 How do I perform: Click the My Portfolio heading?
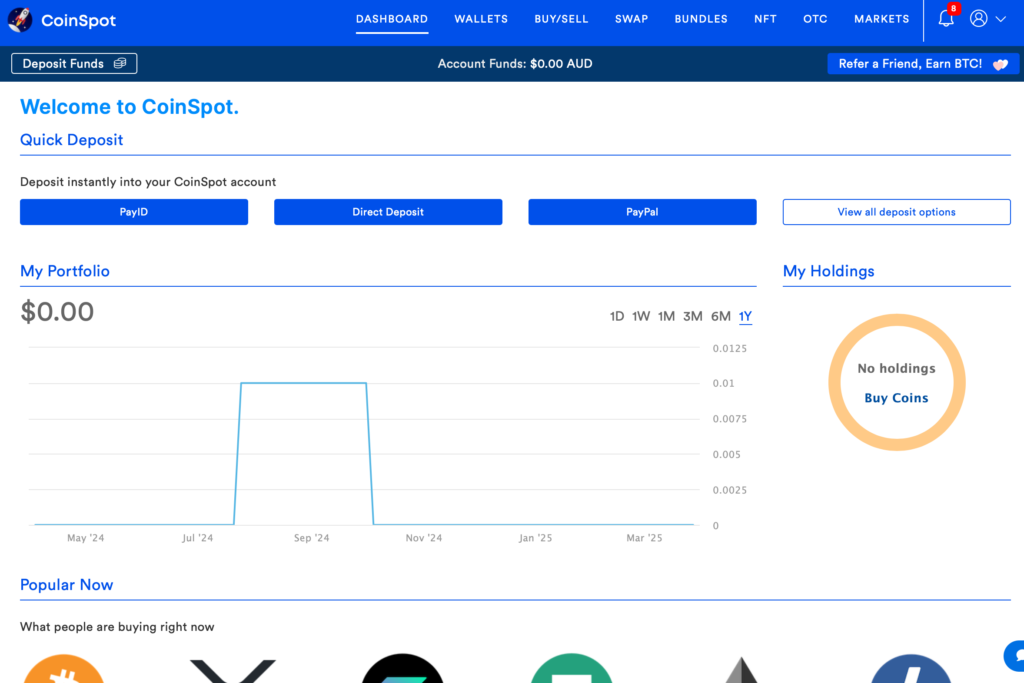coord(65,271)
